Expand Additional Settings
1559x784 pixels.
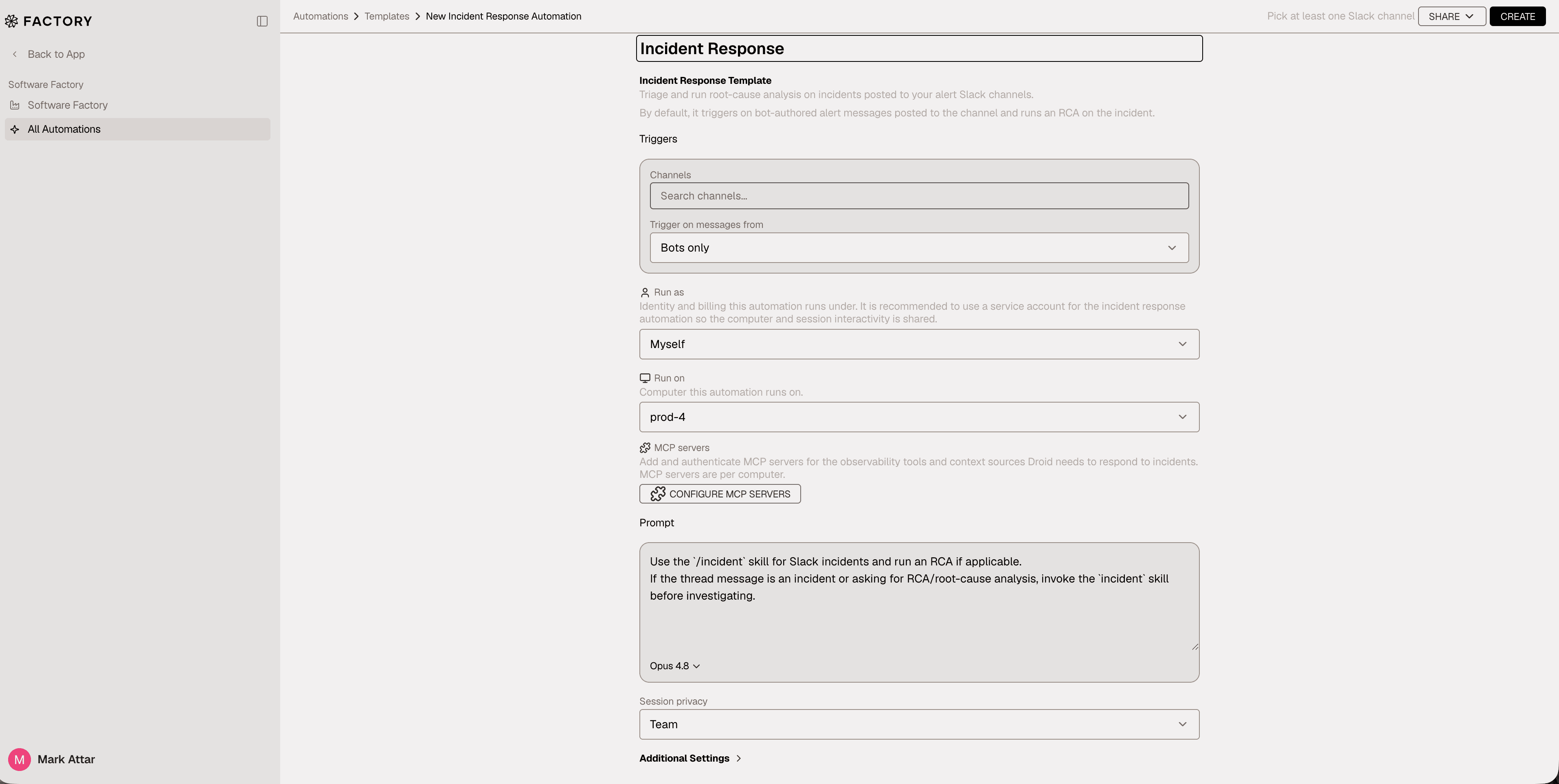click(691, 759)
